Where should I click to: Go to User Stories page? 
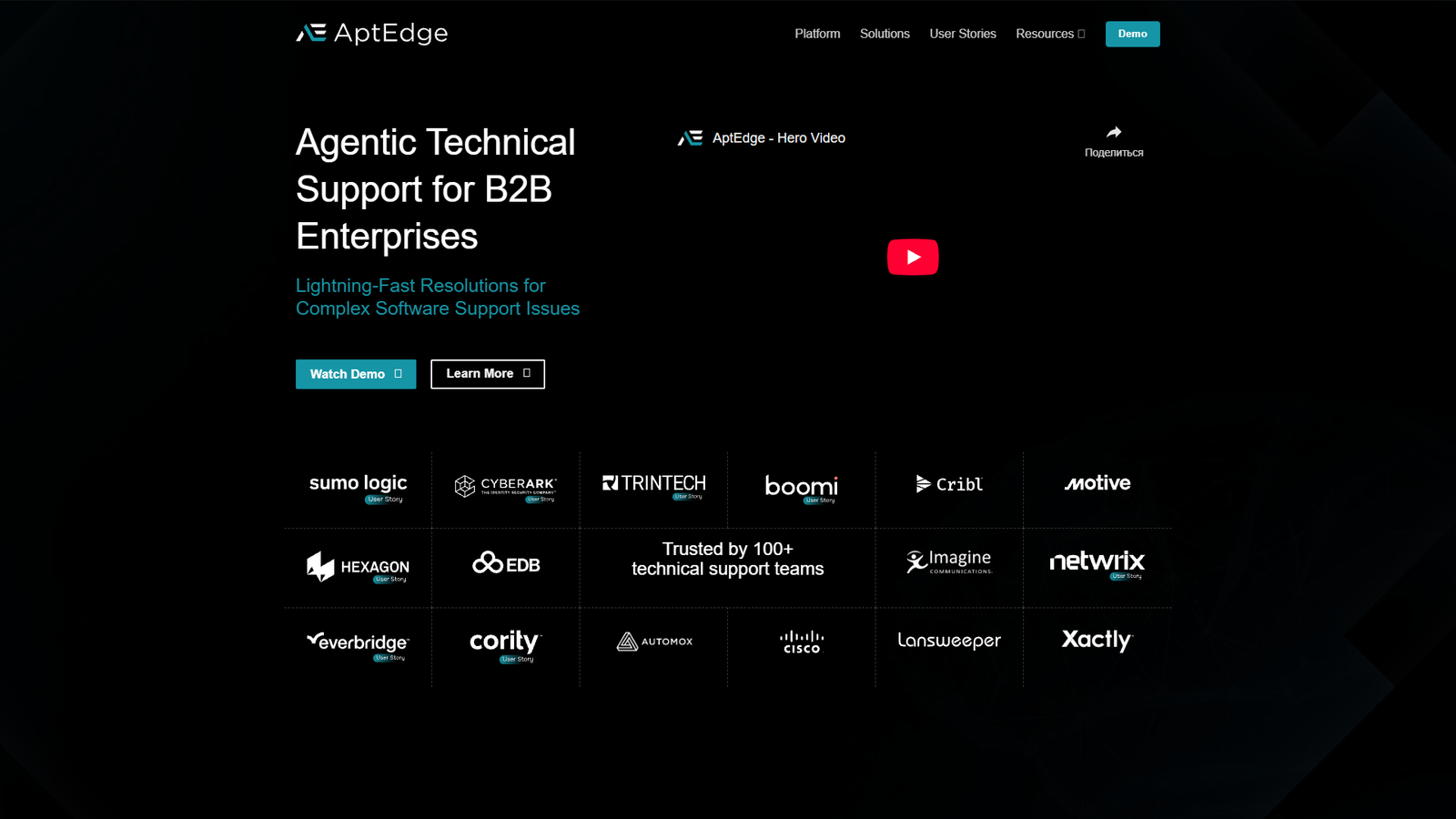(963, 34)
